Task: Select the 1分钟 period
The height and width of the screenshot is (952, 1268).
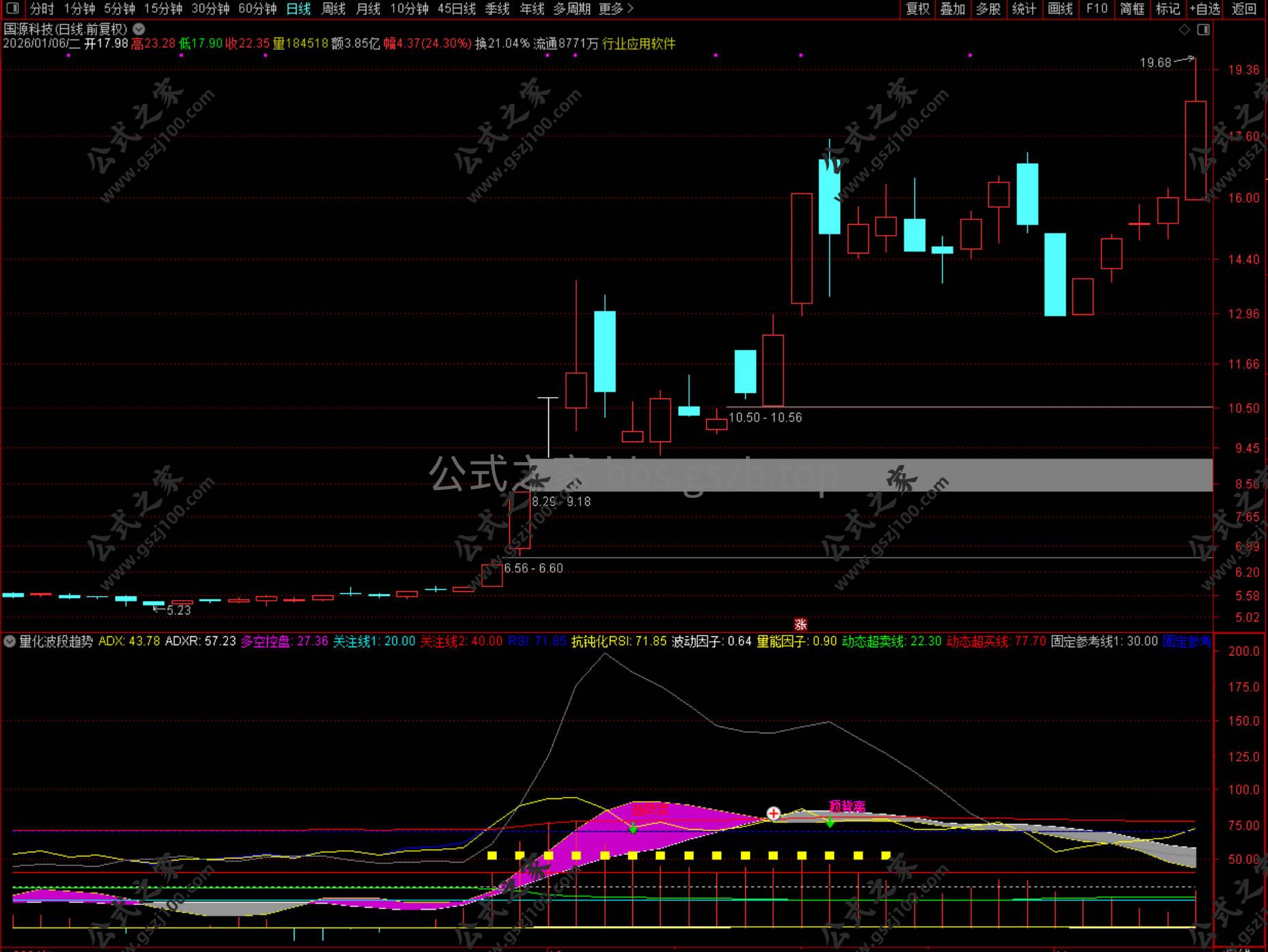Action: (79, 9)
